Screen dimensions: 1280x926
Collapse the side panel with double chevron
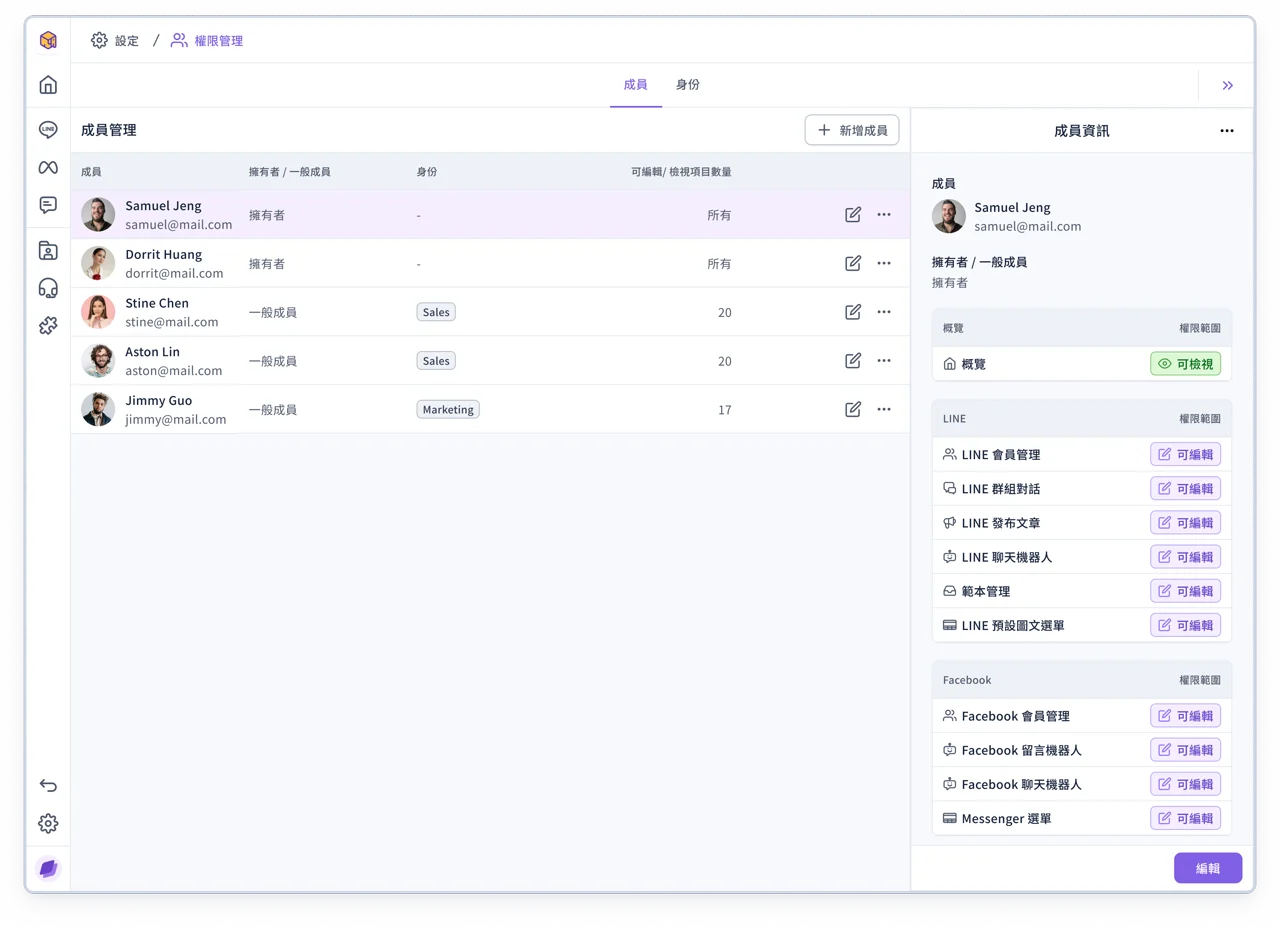[x=1228, y=86]
